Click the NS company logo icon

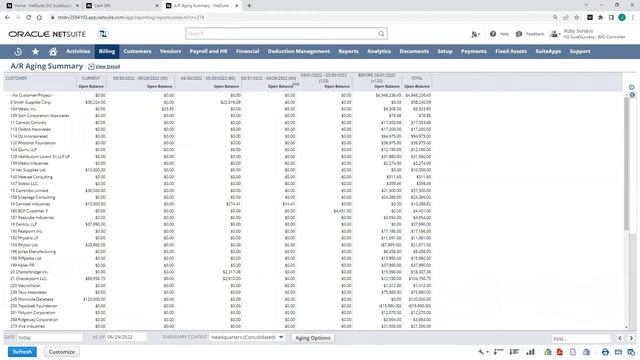pos(103,34)
